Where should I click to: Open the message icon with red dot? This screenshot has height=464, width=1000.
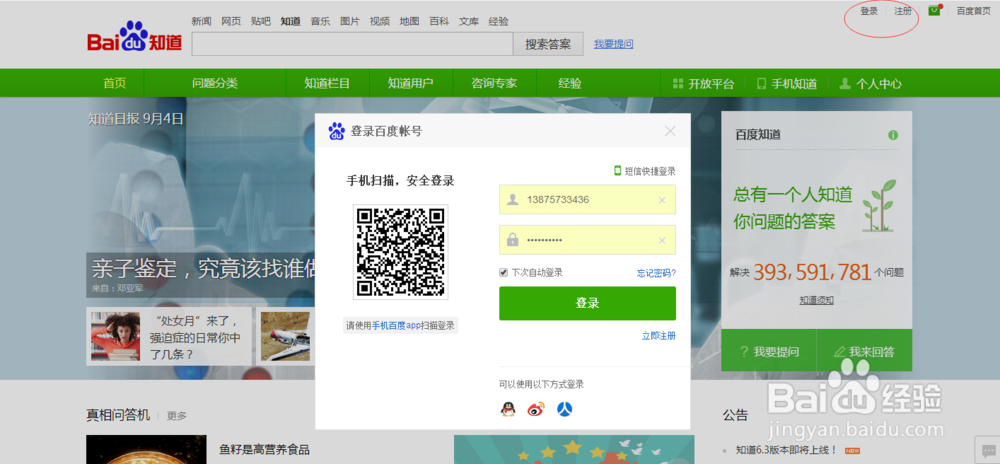point(935,10)
